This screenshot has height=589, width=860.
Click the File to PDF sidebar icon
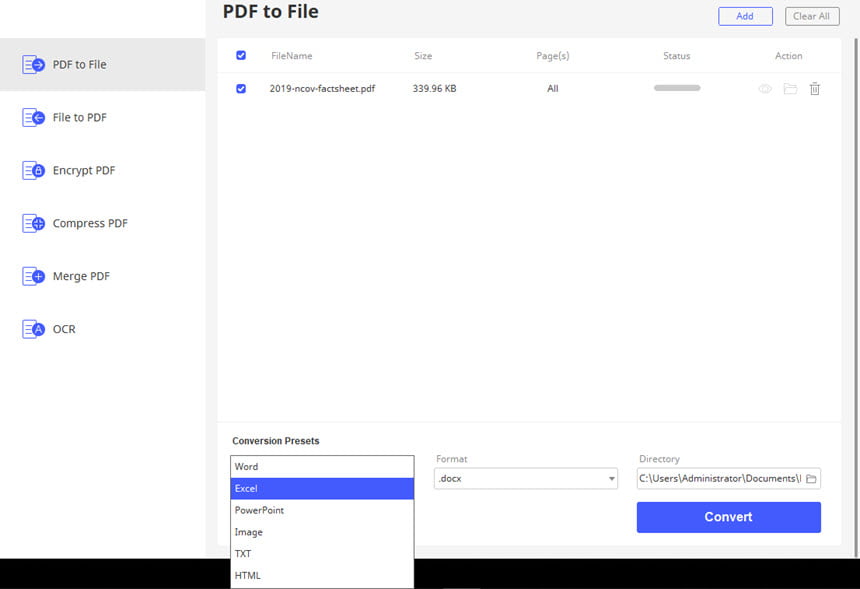(x=33, y=117)
